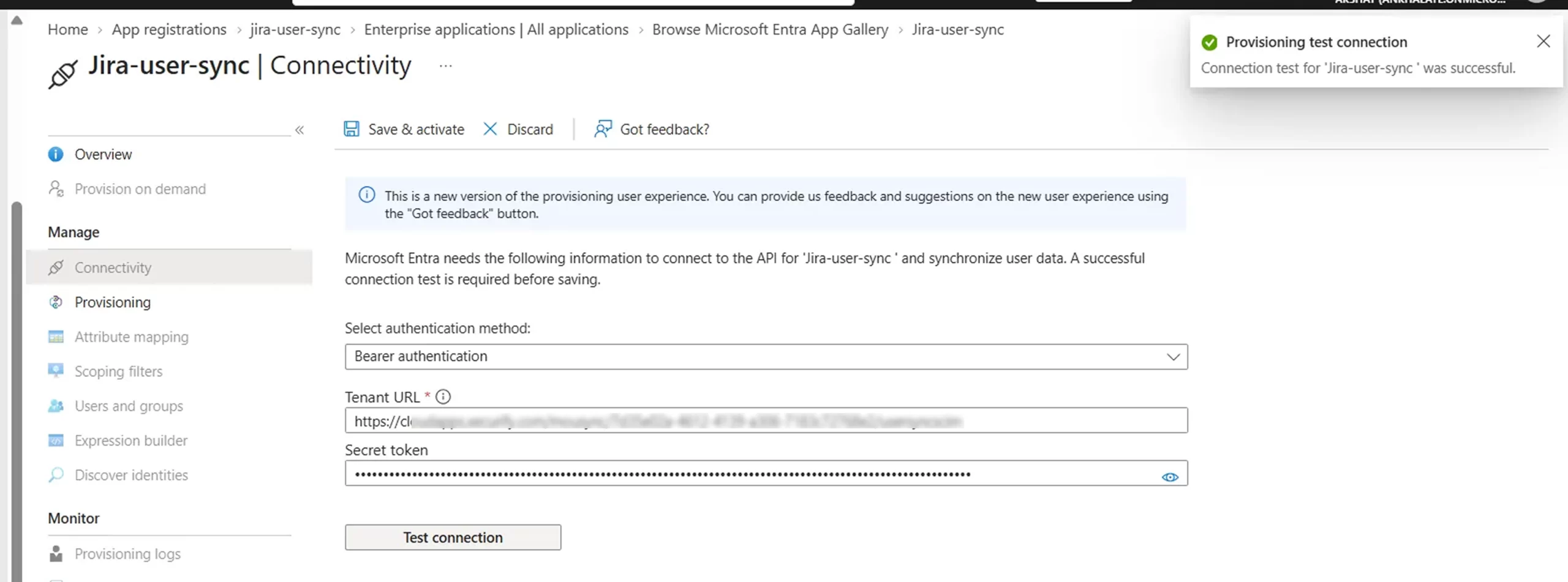
Task: Collapse the sidebar with double chevron
Action: 300,130
